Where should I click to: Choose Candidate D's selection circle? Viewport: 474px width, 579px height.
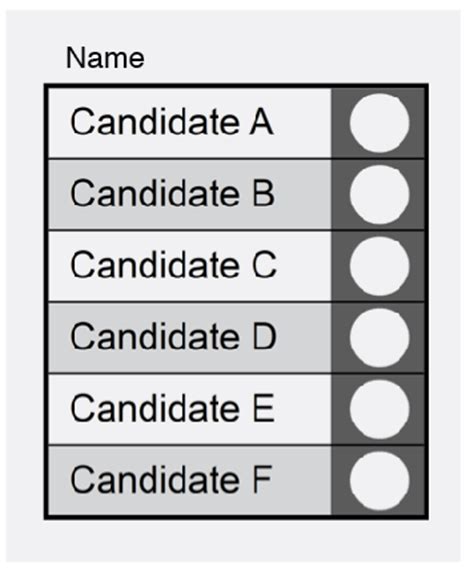point(379,338)
